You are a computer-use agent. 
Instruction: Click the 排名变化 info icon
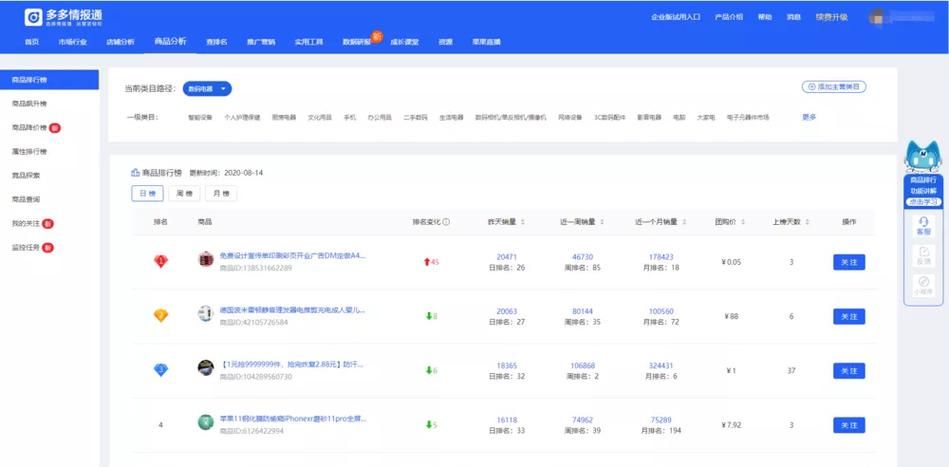[x=446, y=222]
